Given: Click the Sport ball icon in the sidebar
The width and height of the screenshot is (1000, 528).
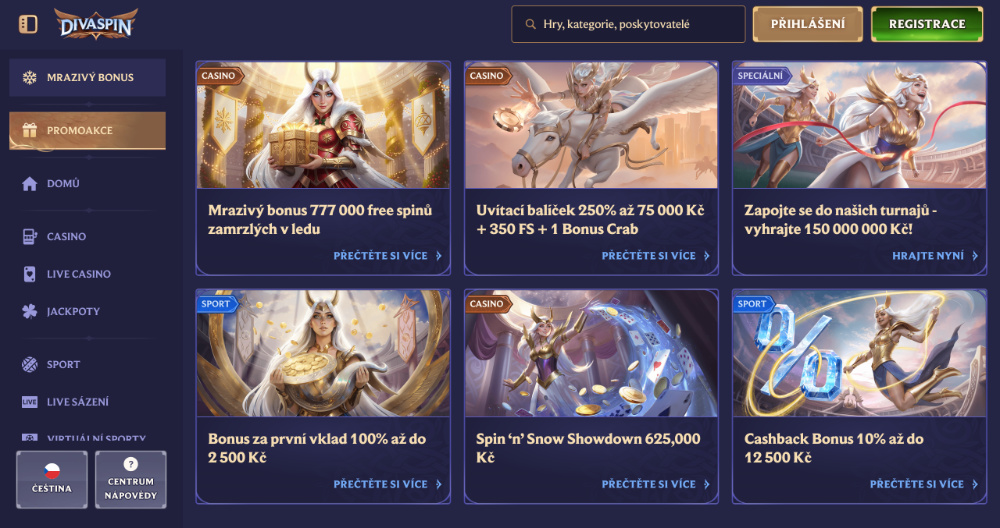Looking at the screenshot, I should [x=29, y=364].
